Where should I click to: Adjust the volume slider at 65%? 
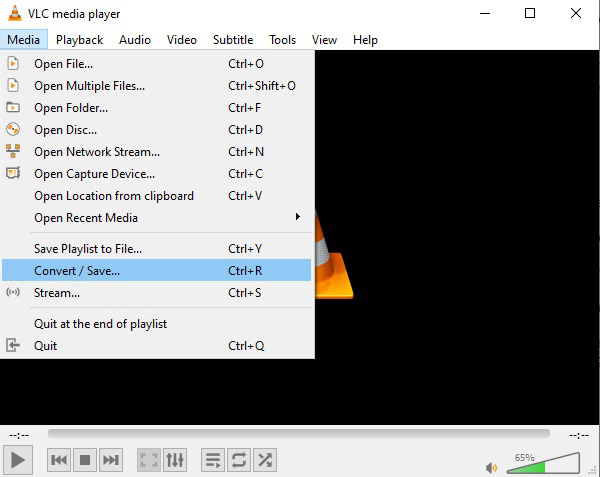543,463
